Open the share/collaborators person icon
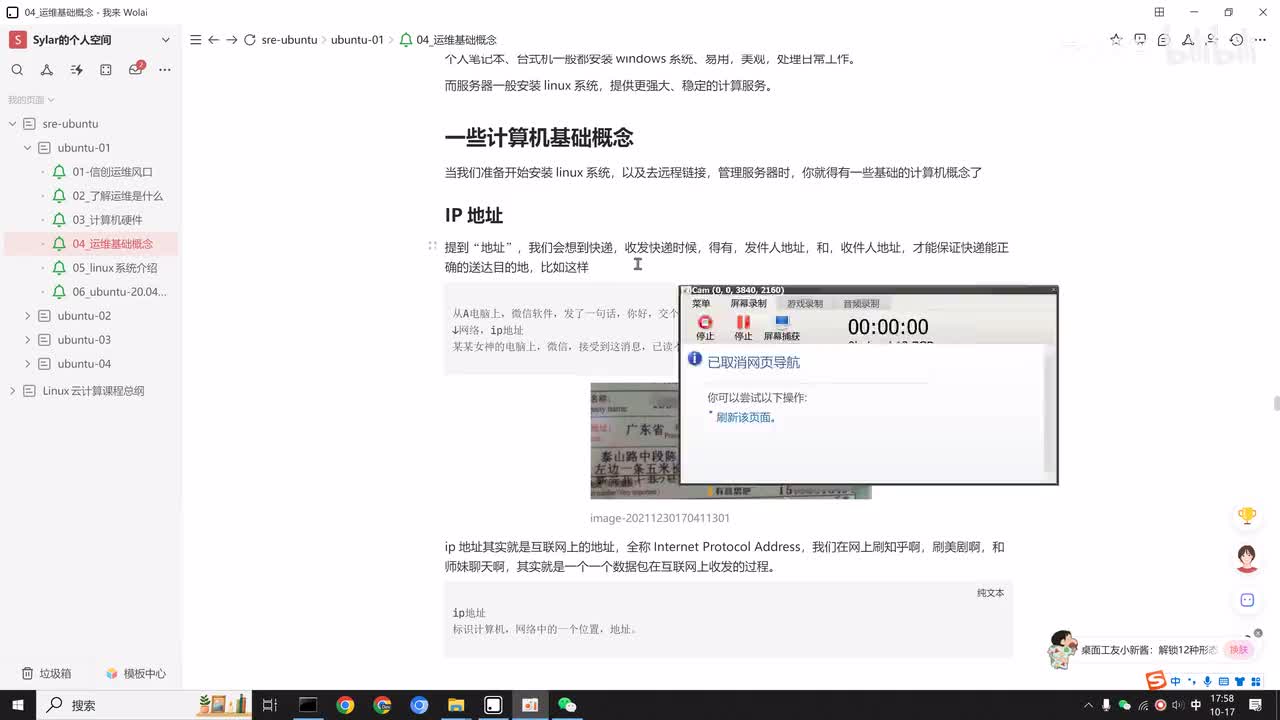The height and width of the screenshot is (720, 1280). pyautogui.click(x=1212, y=40)
